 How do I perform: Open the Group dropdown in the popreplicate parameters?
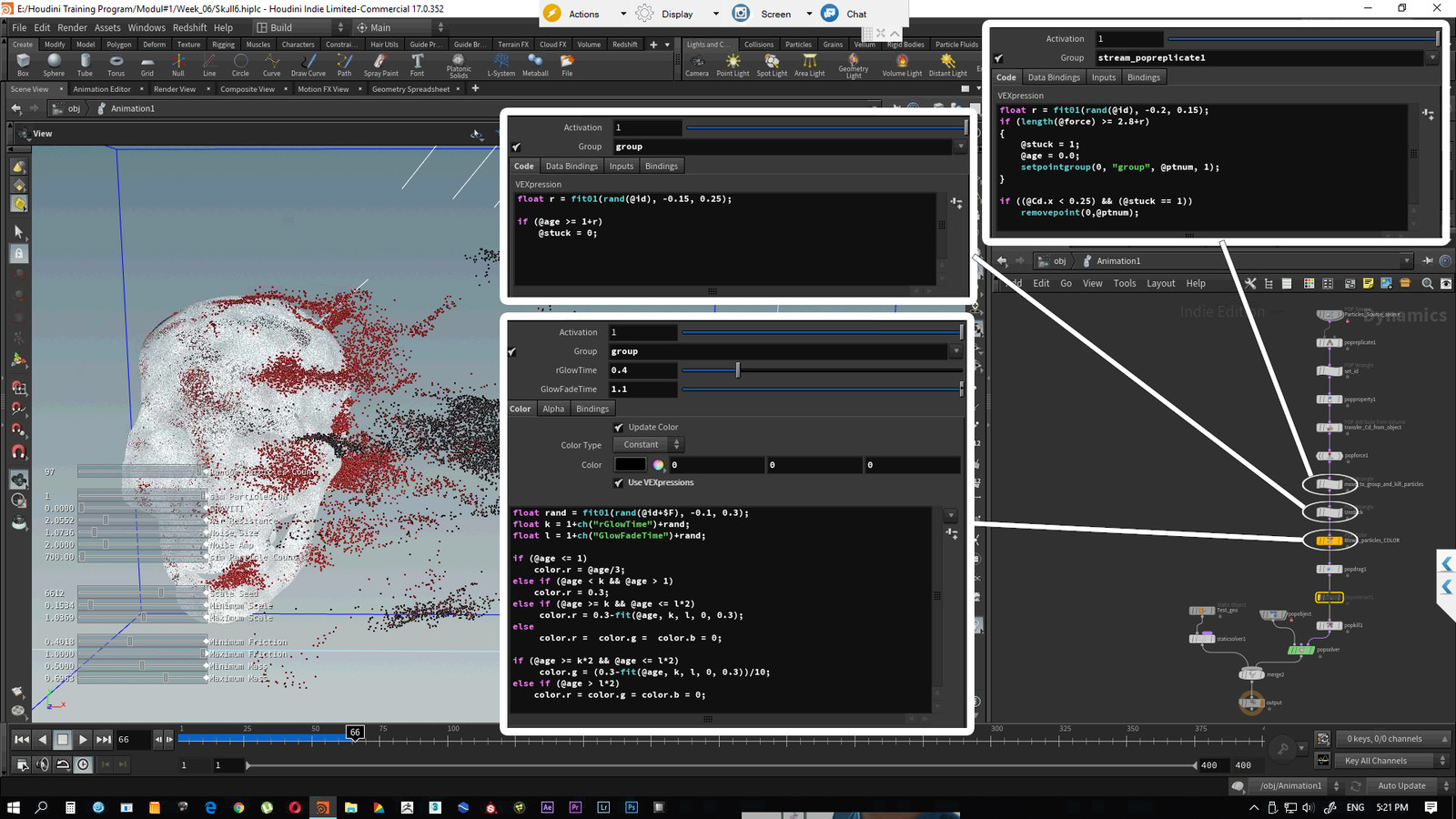[1431, 57]
